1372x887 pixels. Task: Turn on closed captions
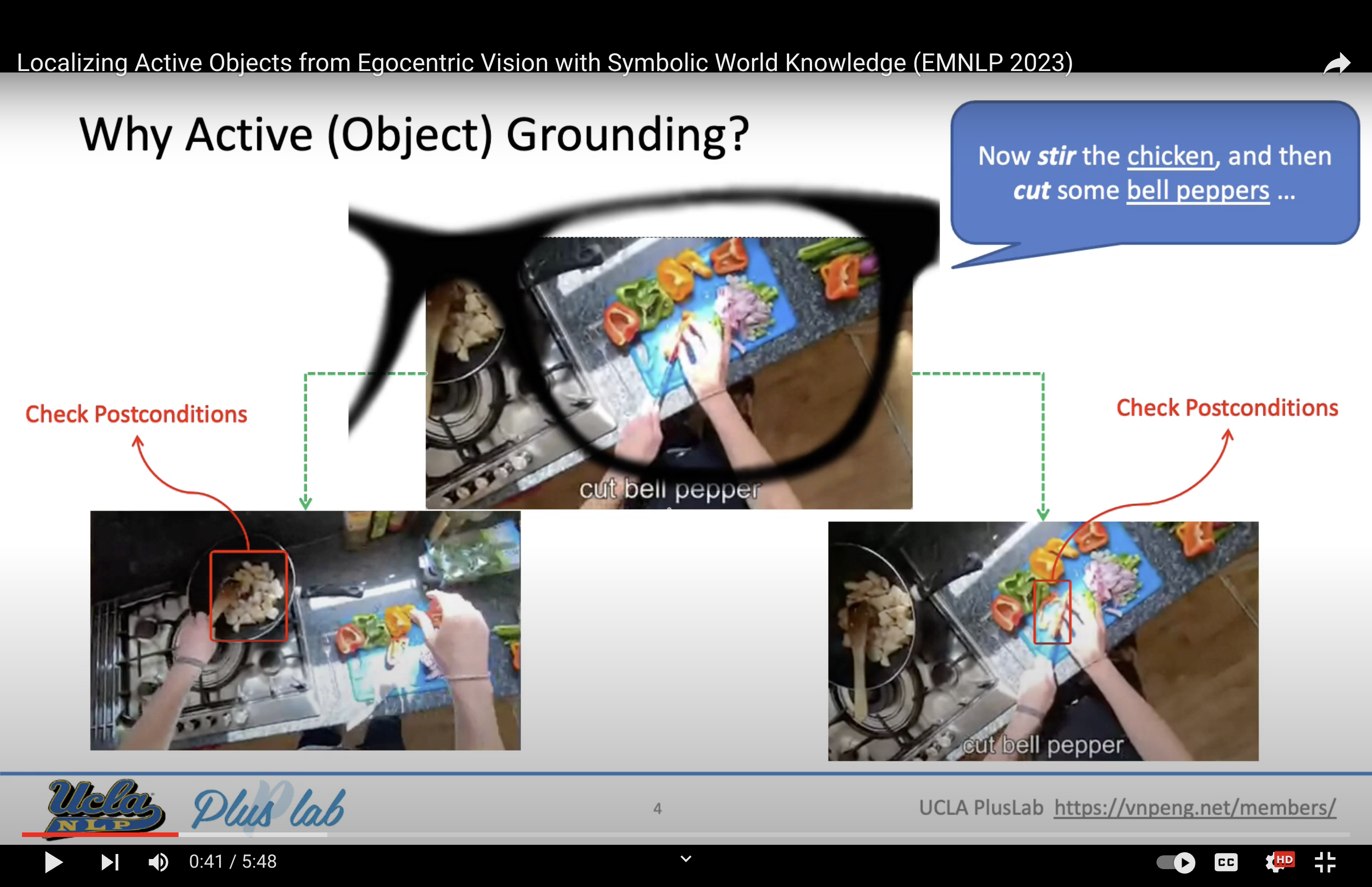point(1226,862)
